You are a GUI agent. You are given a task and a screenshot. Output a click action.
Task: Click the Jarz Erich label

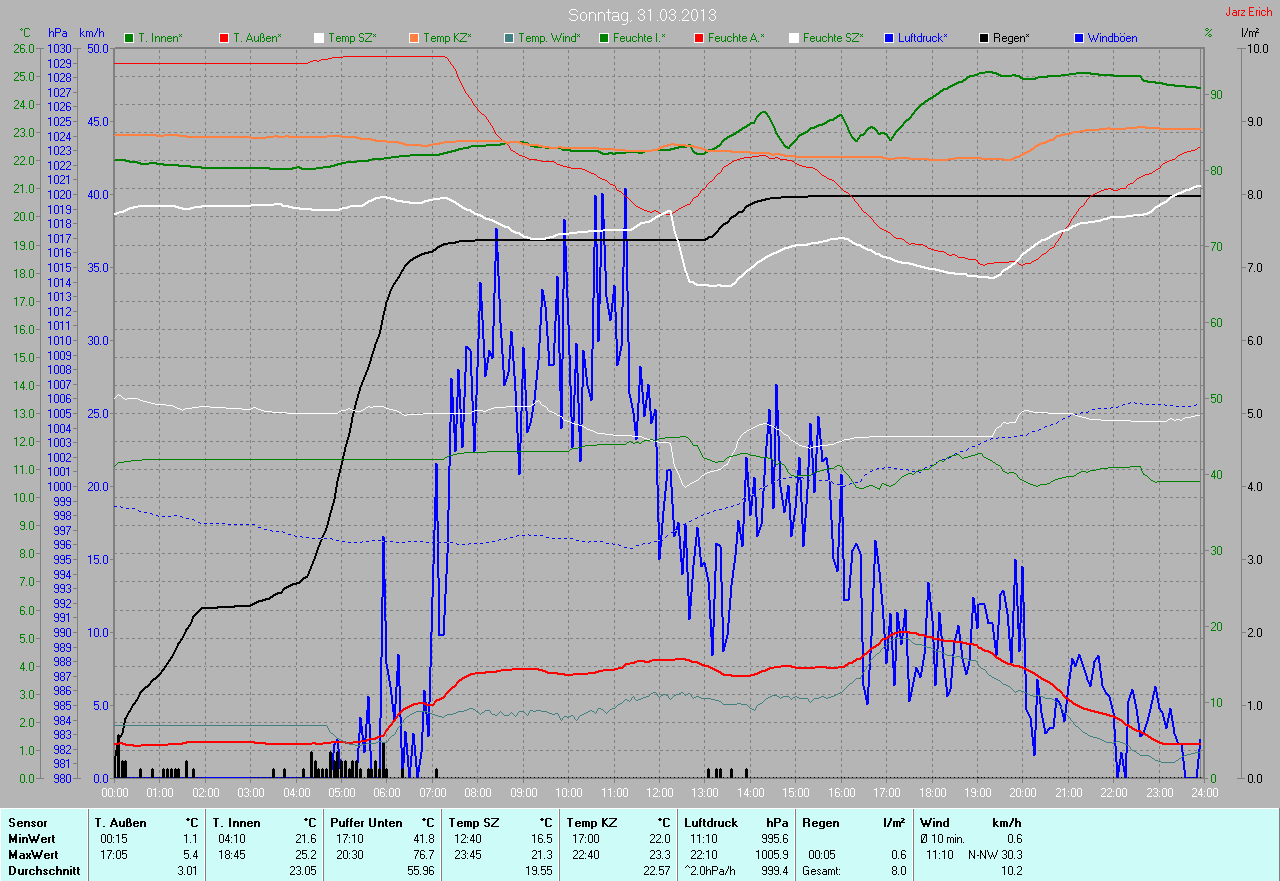[x=1249, y=12]
